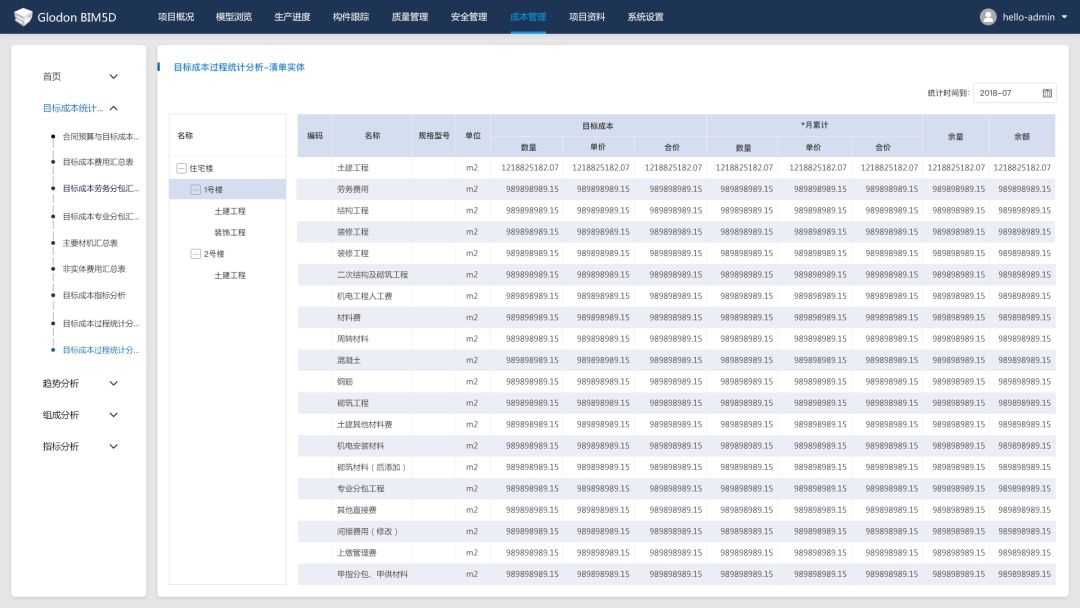Expand the 首页 sidebar chevron
This screenshot has height=608, width=1080.
click(113, 77)
